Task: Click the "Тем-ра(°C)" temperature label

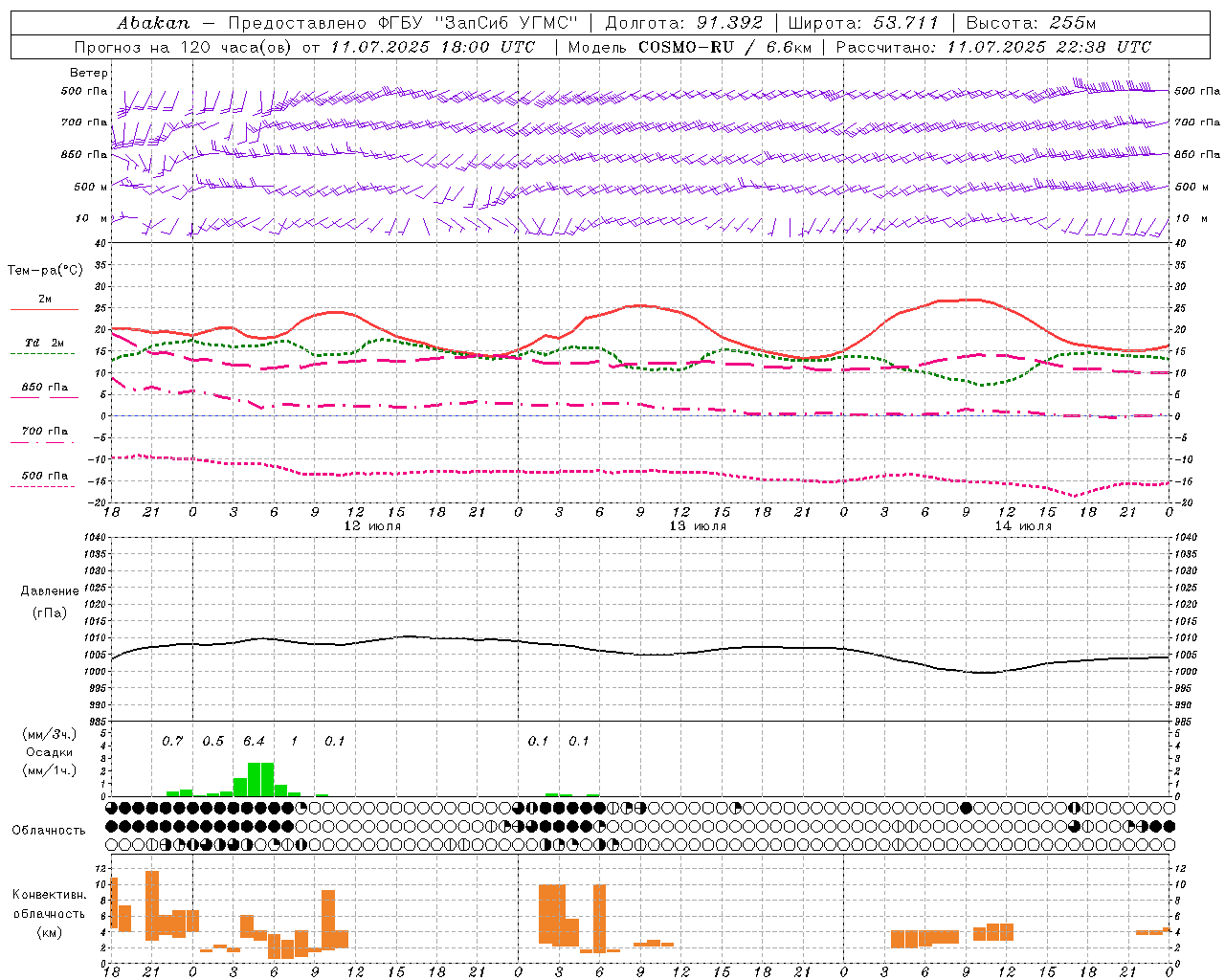Action: tap(45, 271)
